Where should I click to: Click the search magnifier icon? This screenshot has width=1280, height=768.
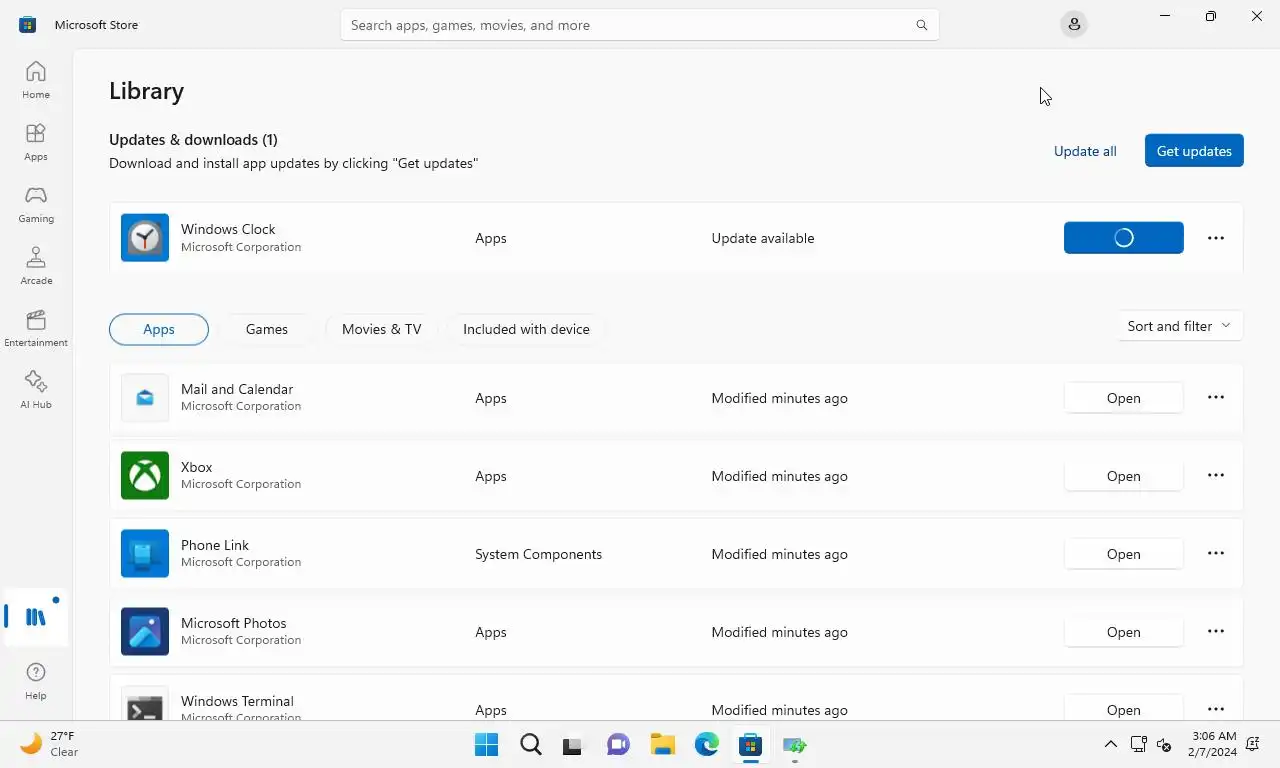[x=921, y=25]
